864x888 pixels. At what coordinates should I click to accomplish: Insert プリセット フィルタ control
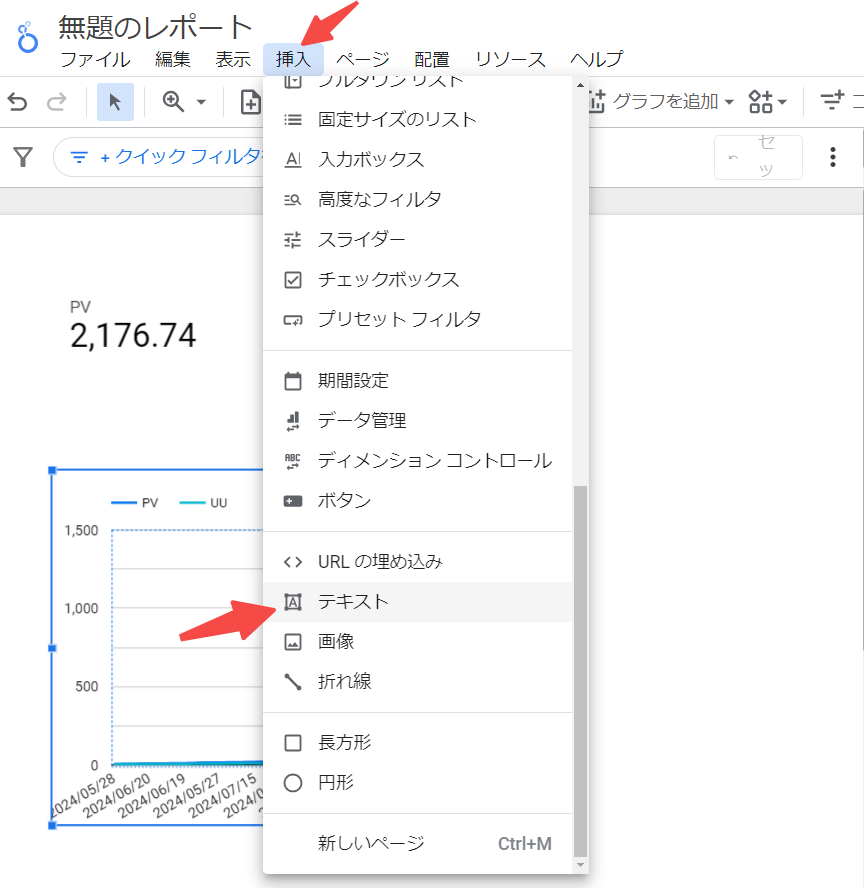click(x=417, y=319)
